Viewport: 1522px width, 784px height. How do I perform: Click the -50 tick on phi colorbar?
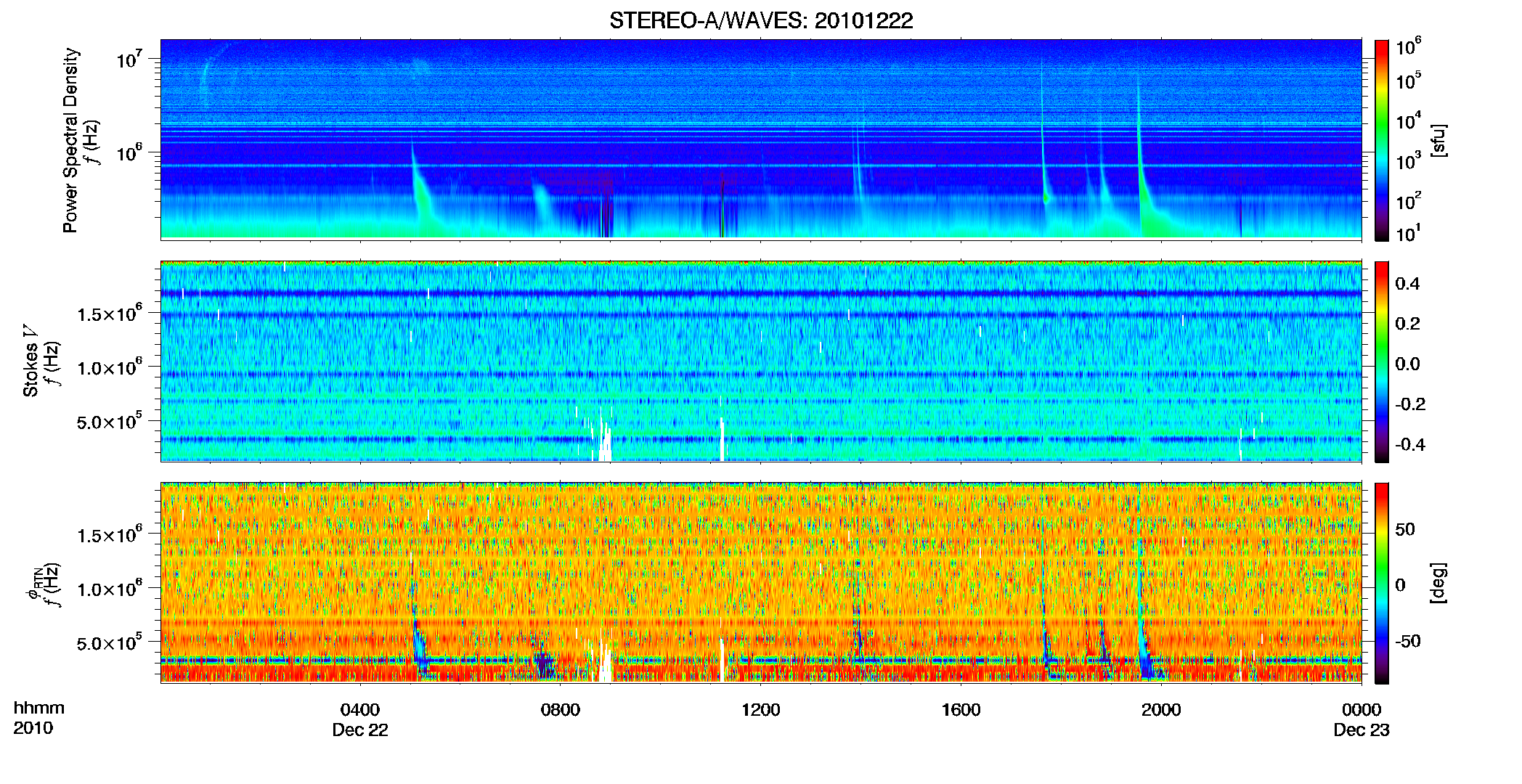pyautogui.click(x=1408, y=641)
